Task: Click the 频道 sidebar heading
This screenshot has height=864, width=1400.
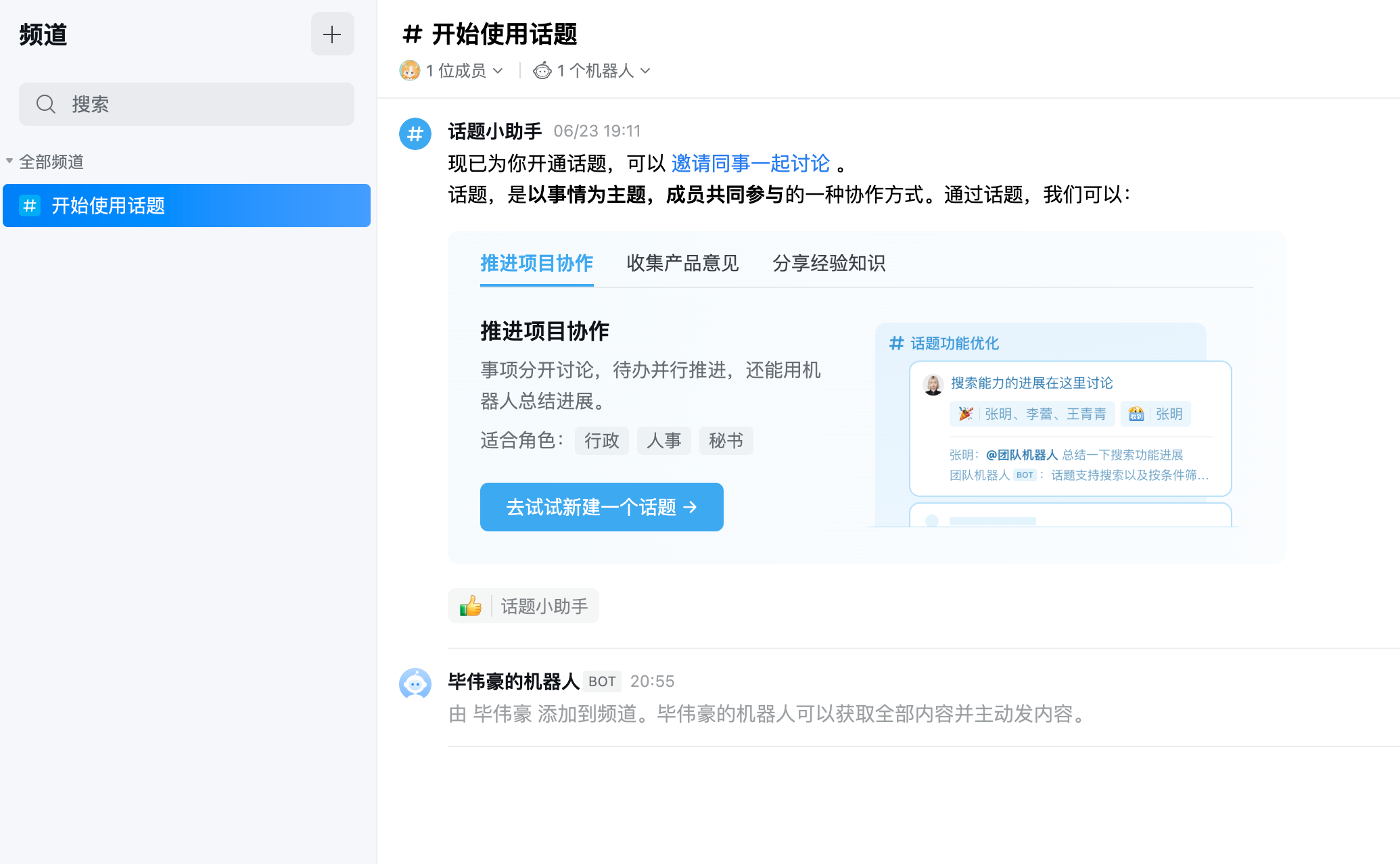Action: (x=43, y=34)
